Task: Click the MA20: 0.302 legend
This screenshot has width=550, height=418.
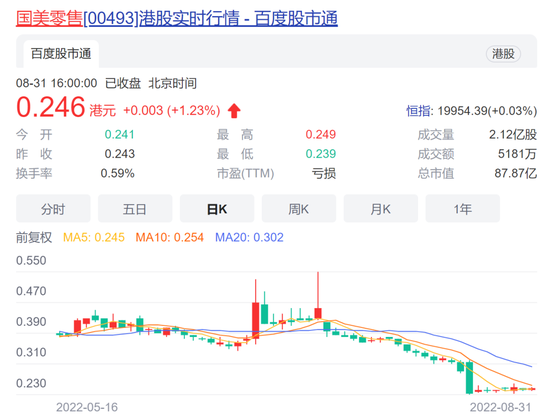Action: [249, 237]
